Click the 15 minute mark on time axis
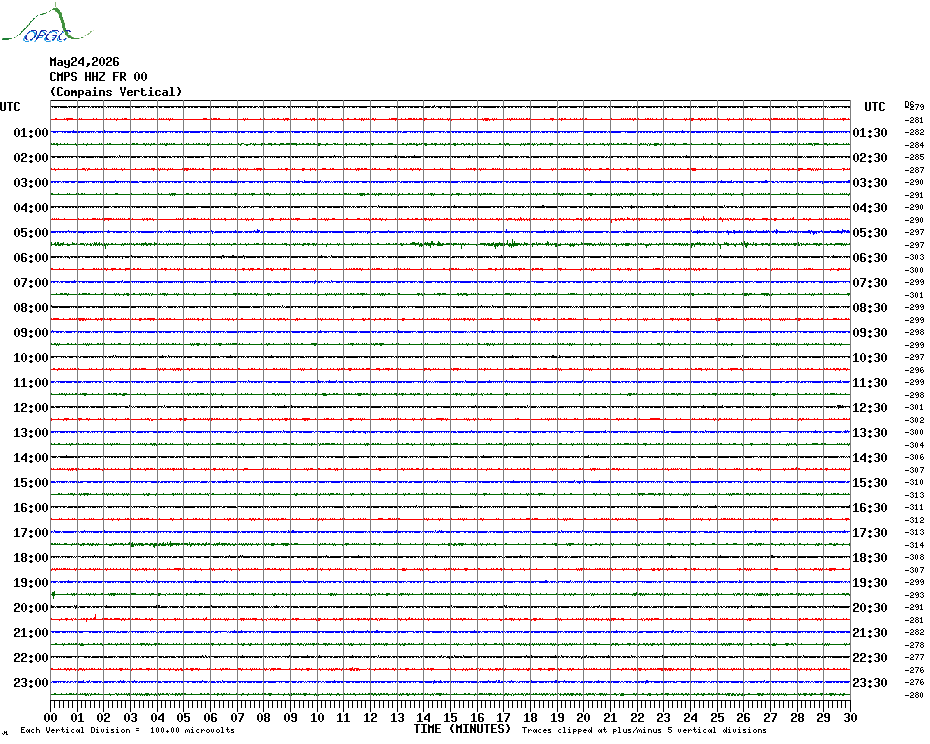Screen dimensions: 930x744 [450, 717]
